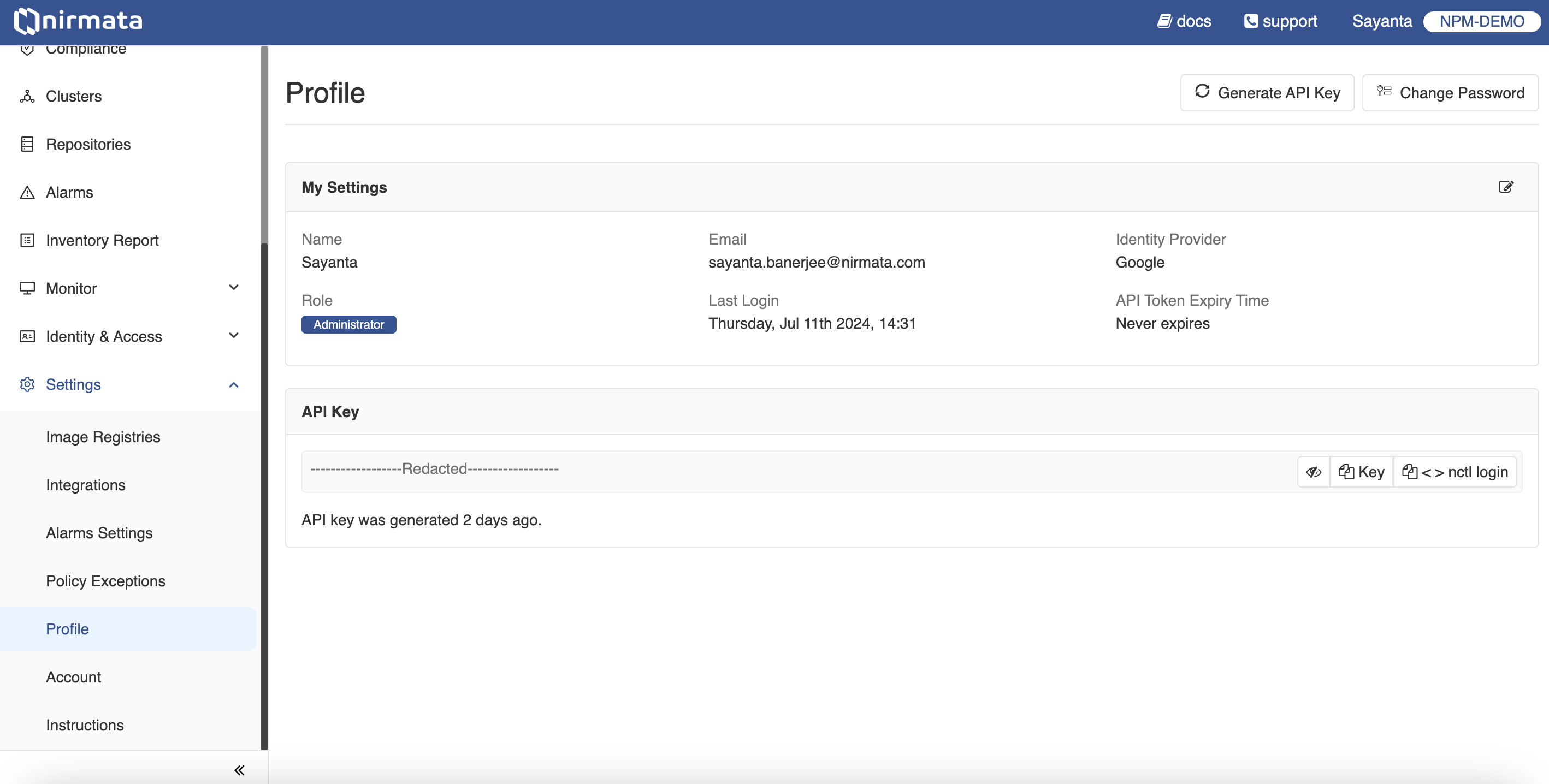
Task: Click Change Password button
Action: 1450,93
